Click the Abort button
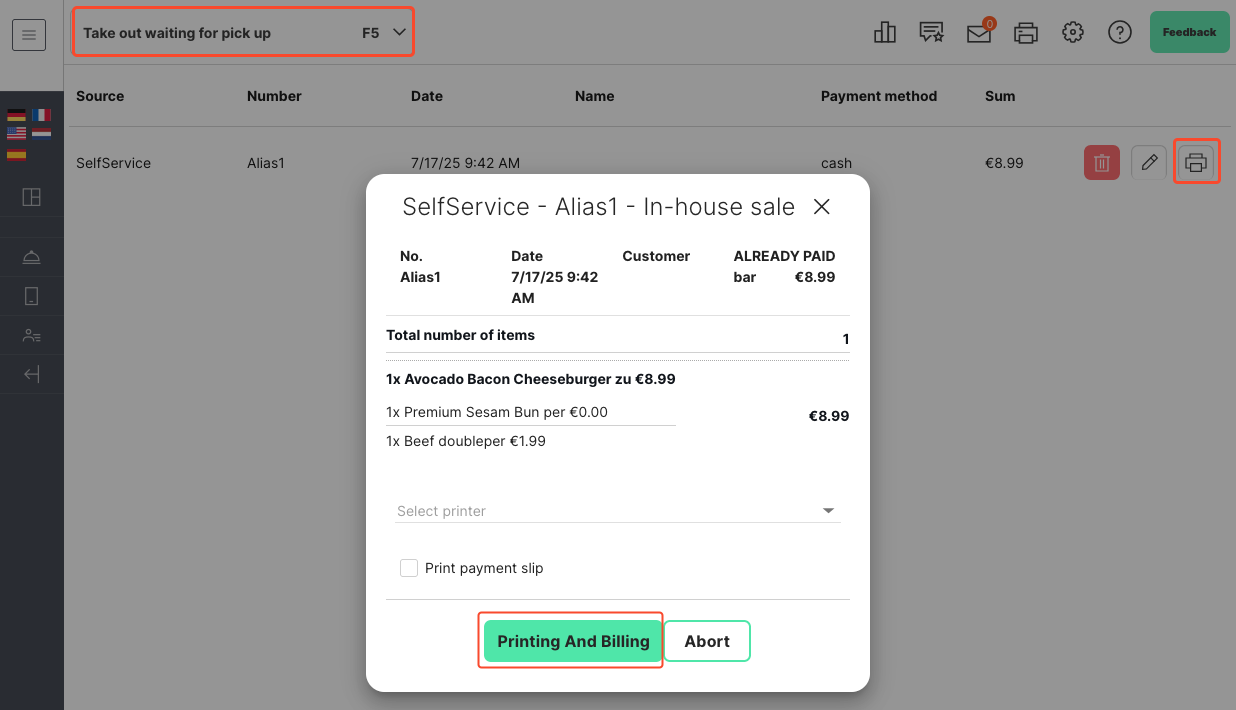 point(707,641)
